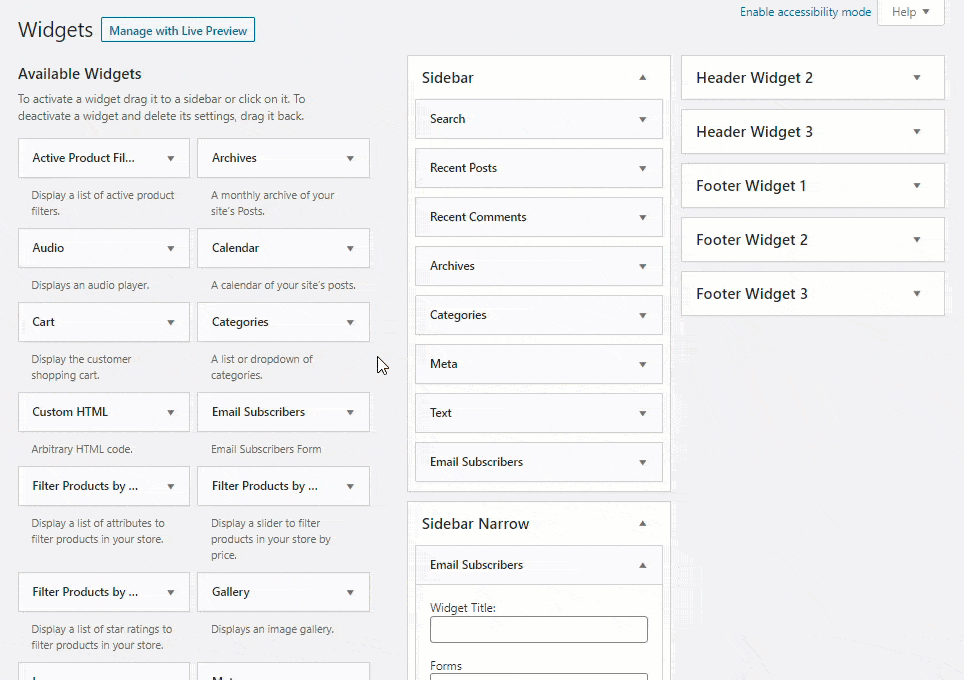Expand Recent Posts widget arrow
The image size is (964, 680).
click(x=642, y=168)
